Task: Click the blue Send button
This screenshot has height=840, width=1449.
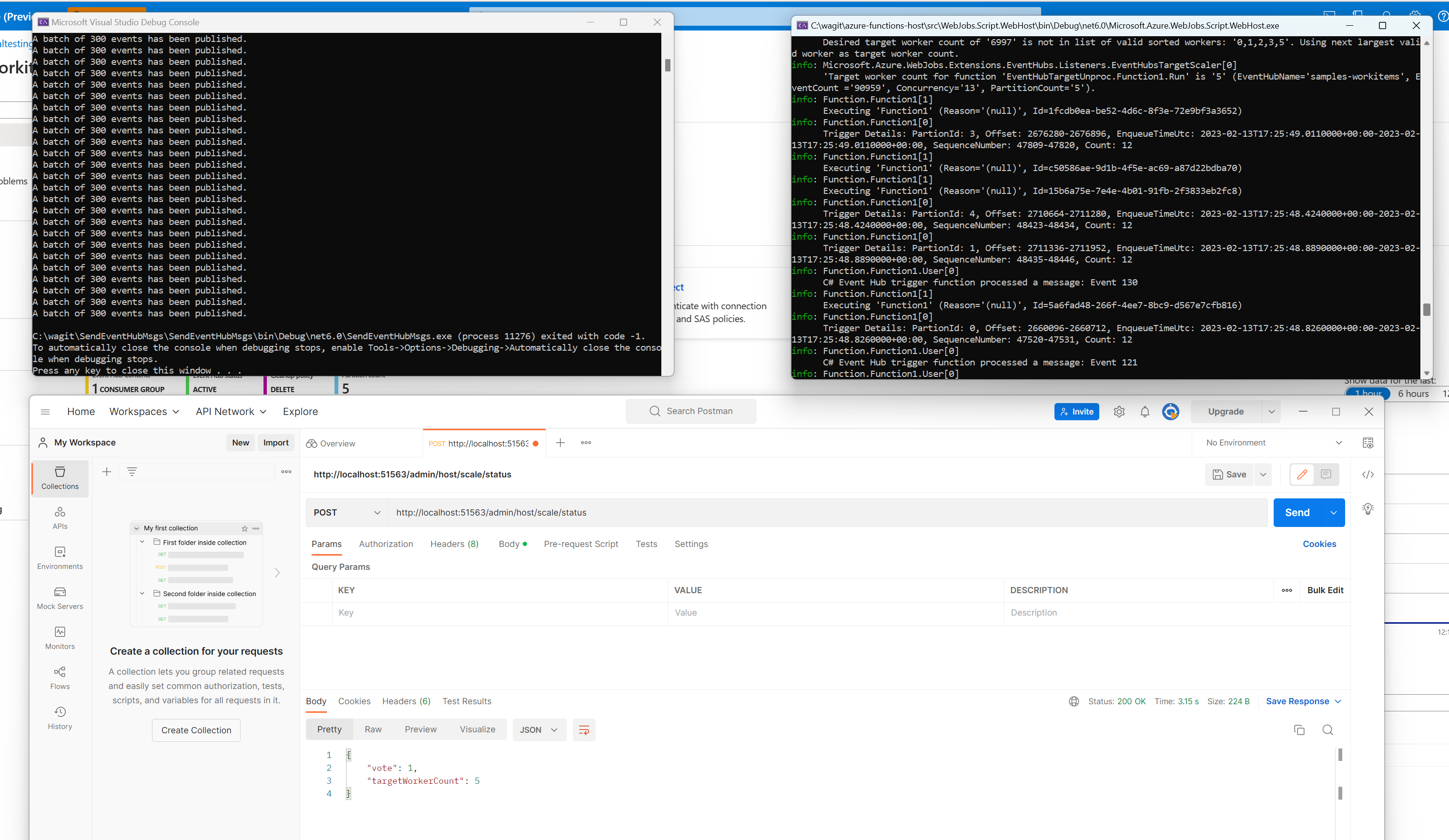Action: coord(1297,512)
